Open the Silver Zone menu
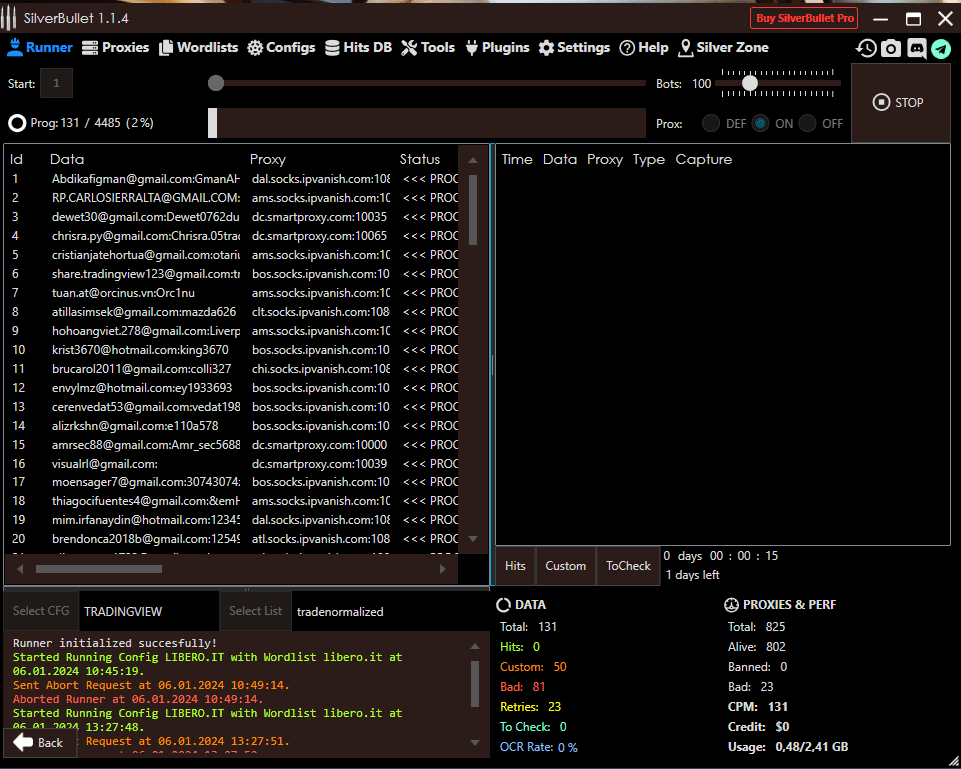The height and width of the screenshot is (769, 961). (x=723, y=48)
